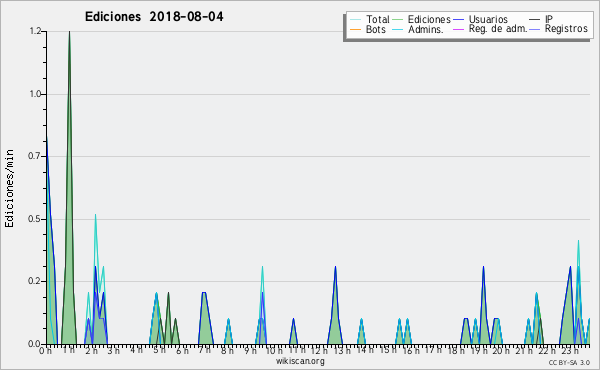Image resolution: width=600 pixels, height=370 pixels.
Task: Click the Ediciones legend green line
Action: click(x=398, y=20)
